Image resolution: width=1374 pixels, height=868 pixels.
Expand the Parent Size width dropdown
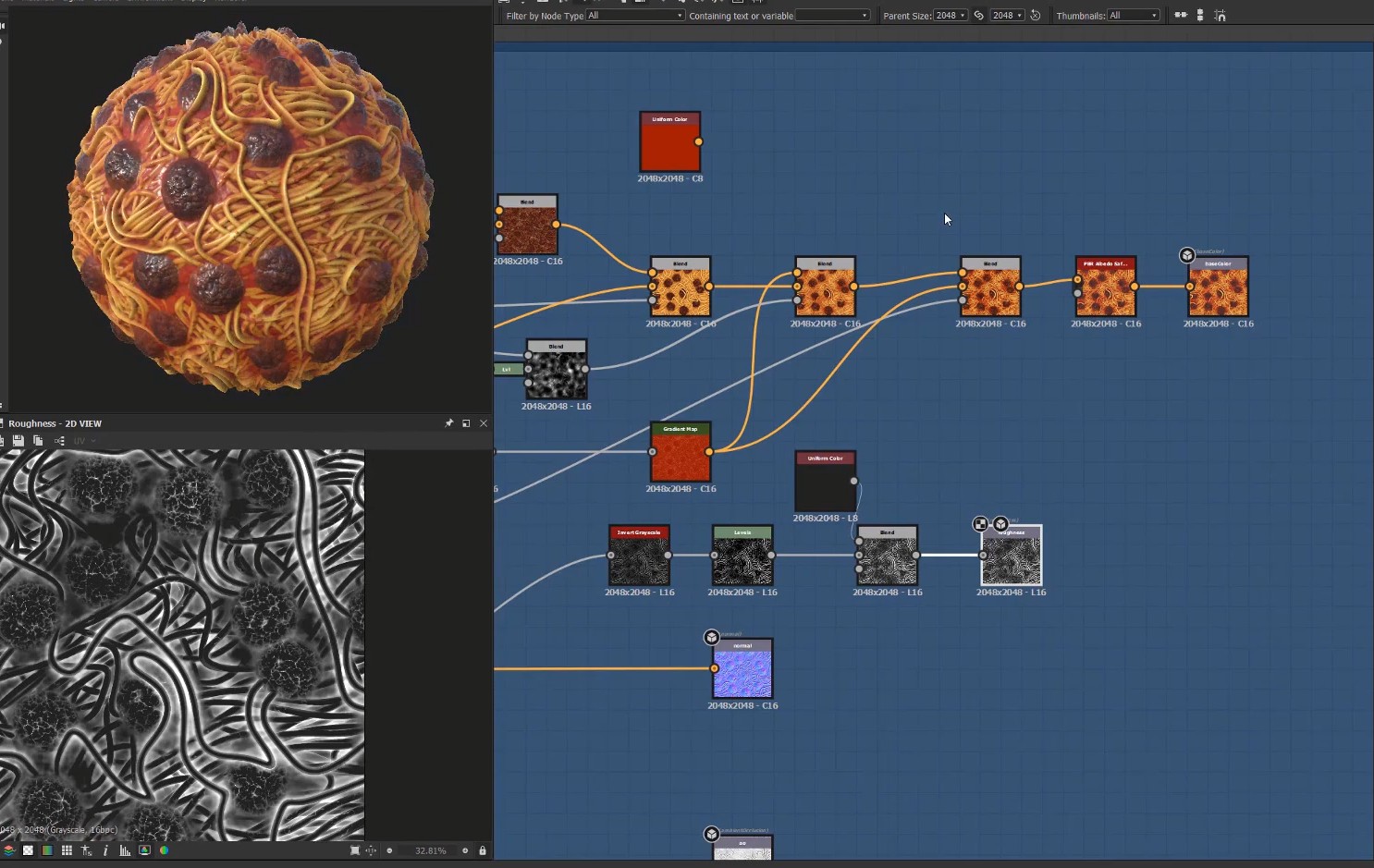point(950,16)
